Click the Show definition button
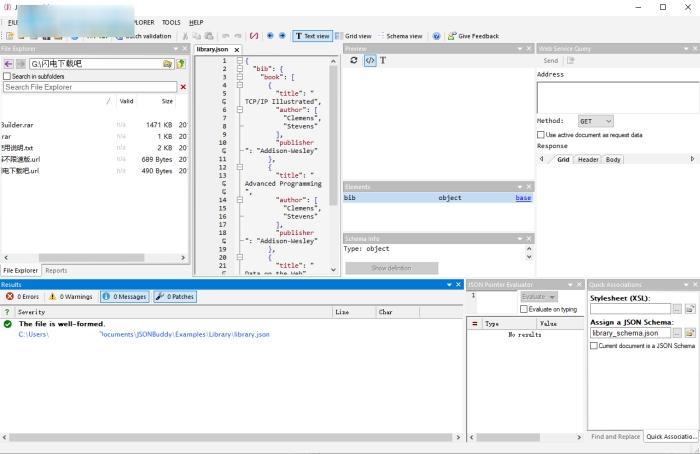This screenshot has height=454, width=700. click(392, 268)
